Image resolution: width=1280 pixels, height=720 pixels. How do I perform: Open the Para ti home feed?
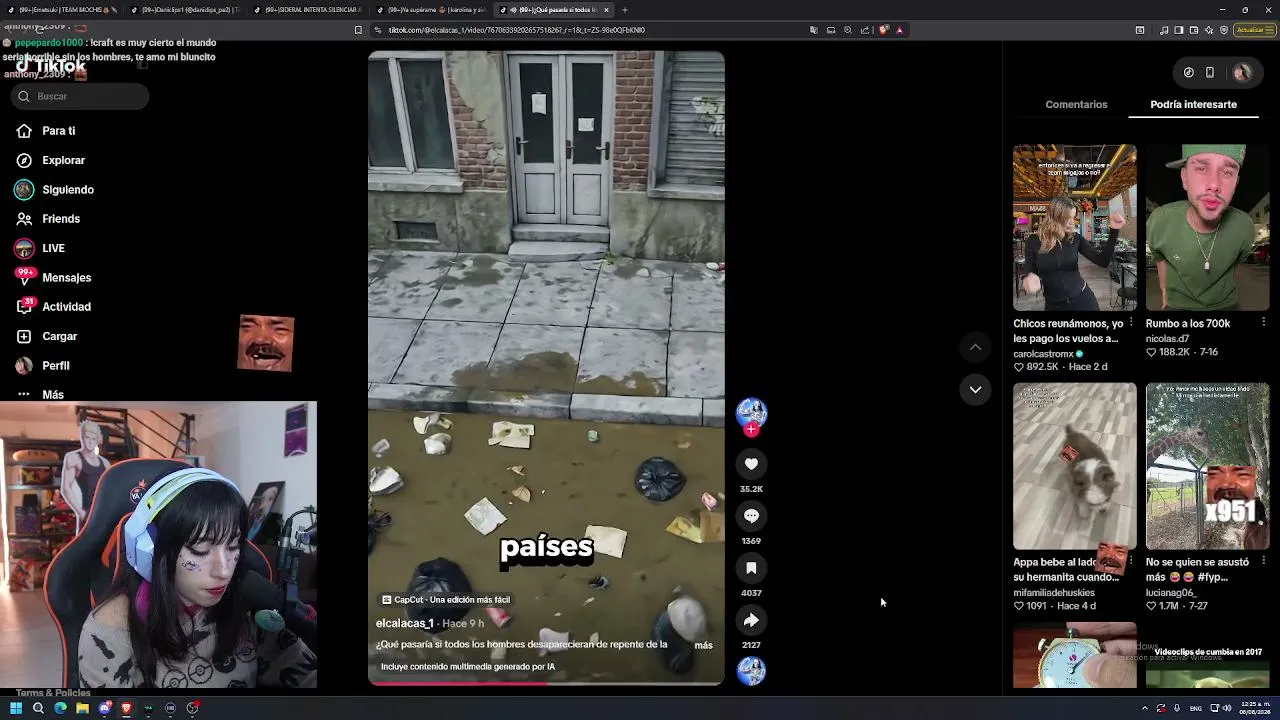(x=58, y=131)
